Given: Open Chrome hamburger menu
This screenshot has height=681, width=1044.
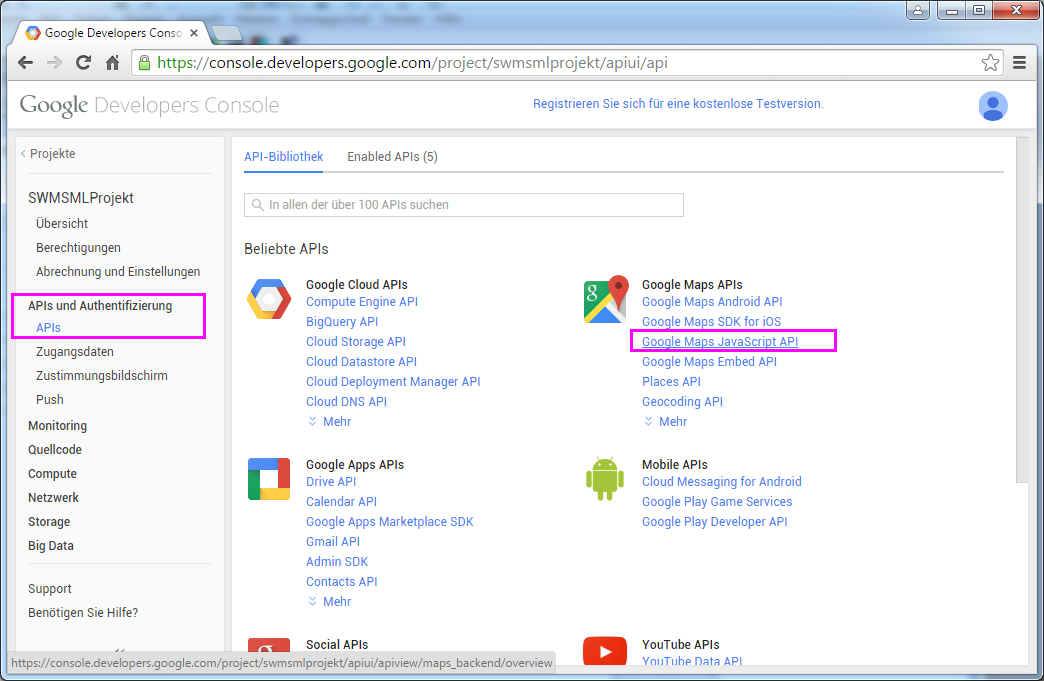Looking at the screenshot, I should coord(1020,63).
